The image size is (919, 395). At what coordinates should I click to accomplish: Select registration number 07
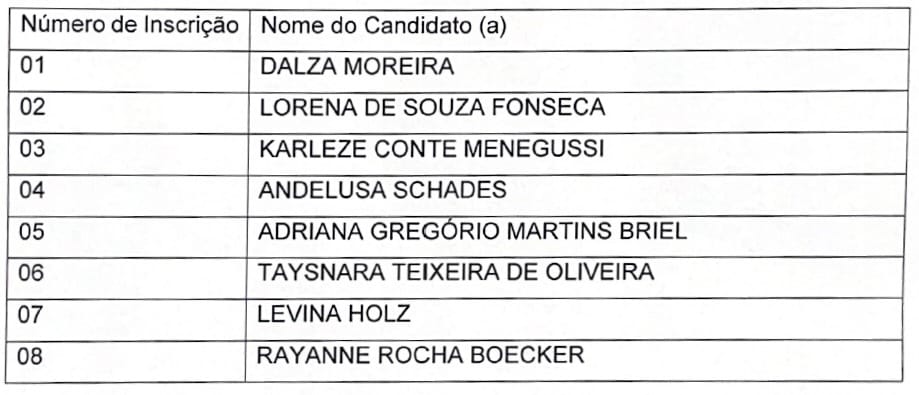(x=32, y=315)
